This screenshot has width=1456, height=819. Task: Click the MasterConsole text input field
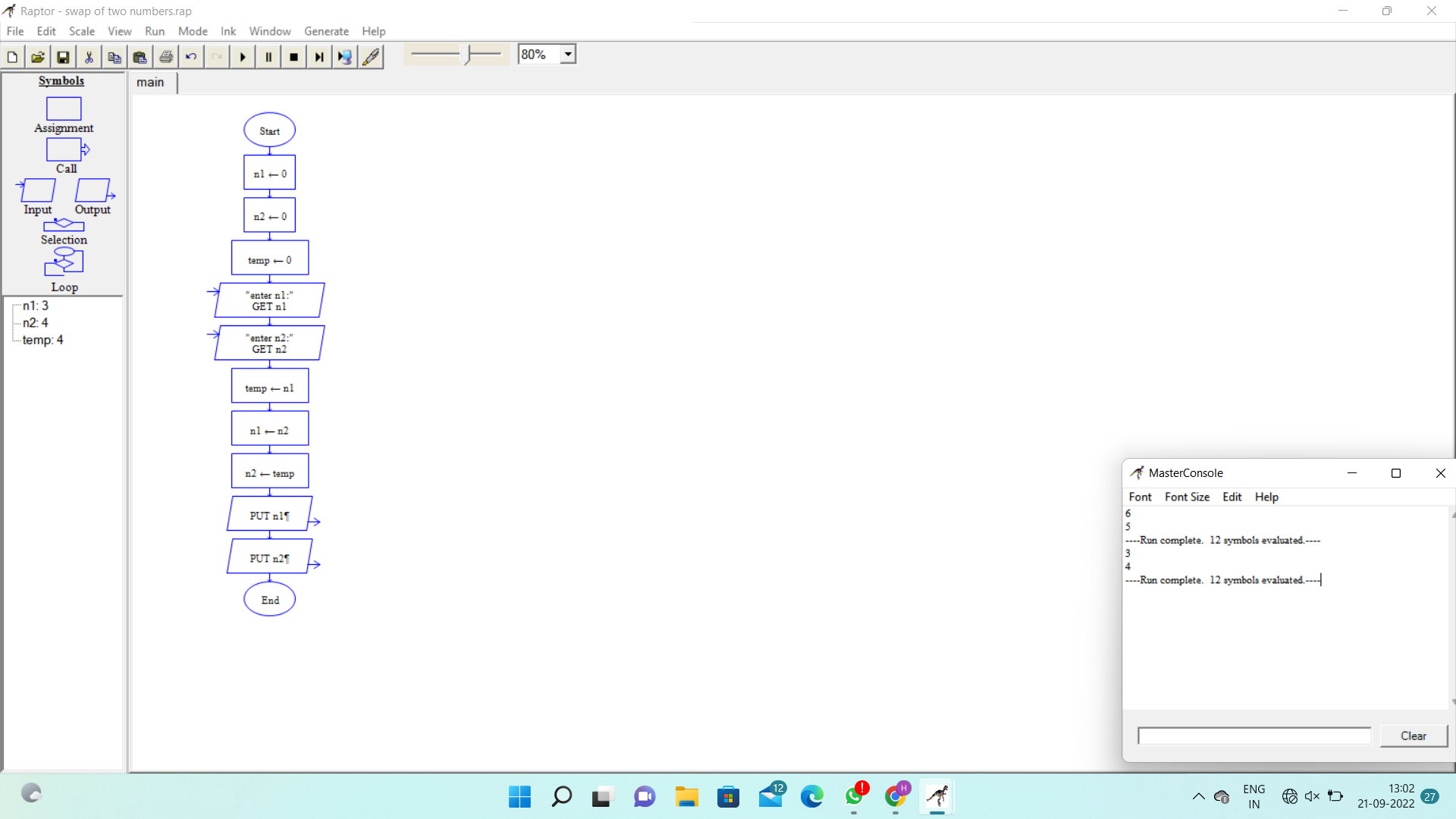coord(1254,736)
